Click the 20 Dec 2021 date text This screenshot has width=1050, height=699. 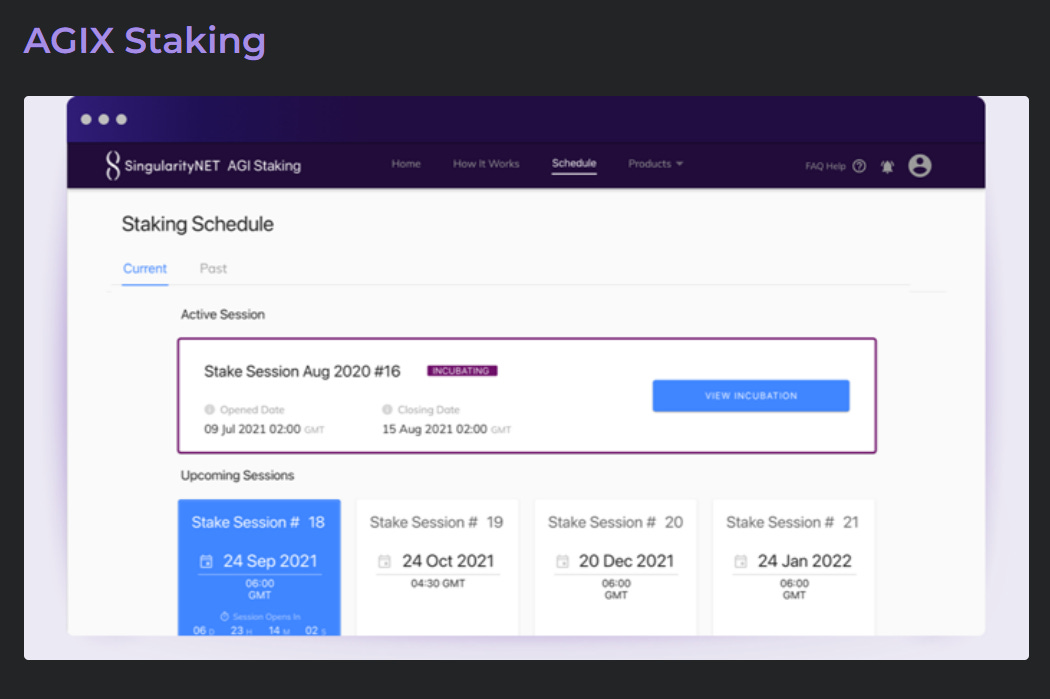click(x=626, y=561)
